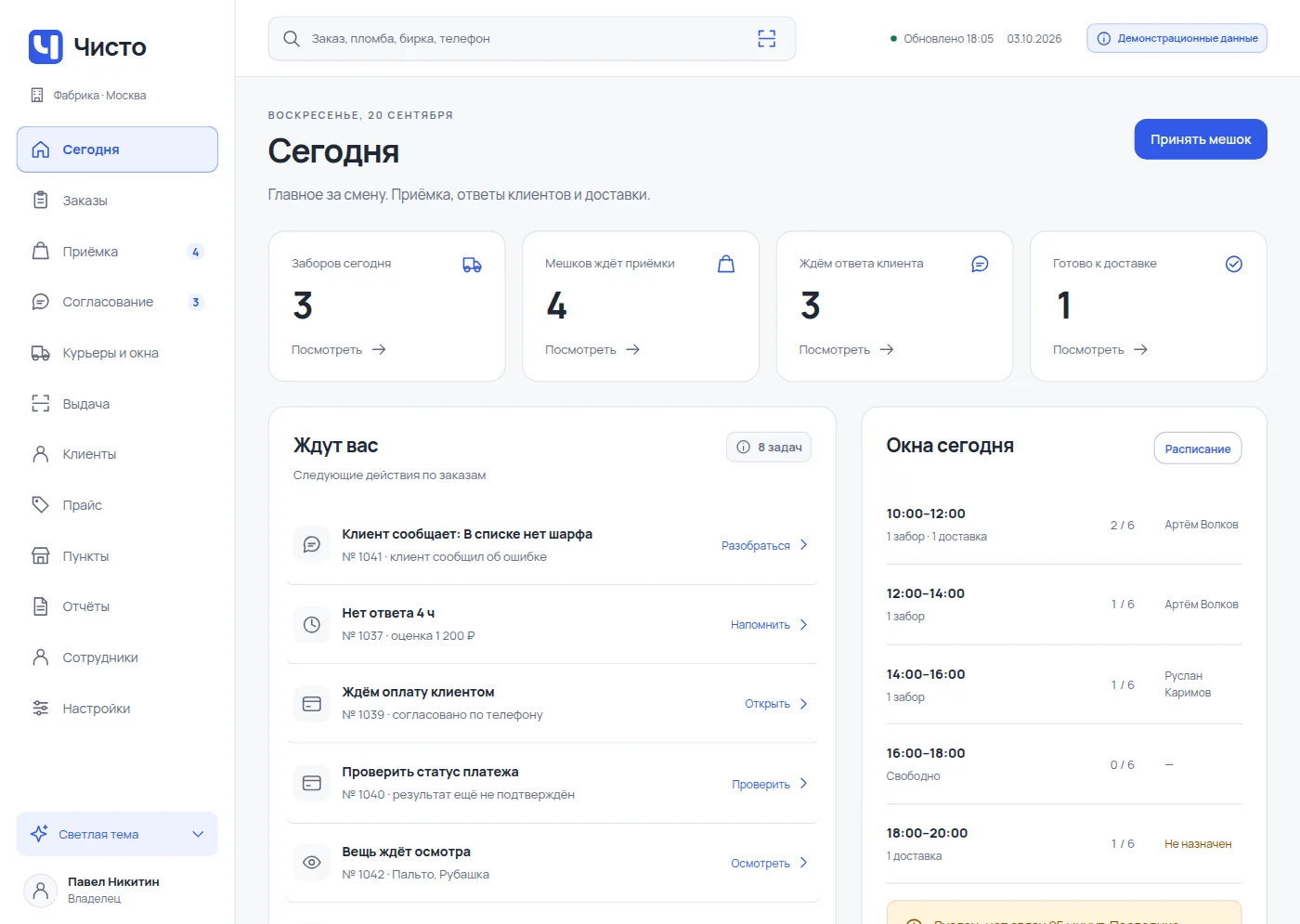This screenshot has height=924, width=1300.
Task: Click the chevron next to Напомнить
Action: click(803, 624)
